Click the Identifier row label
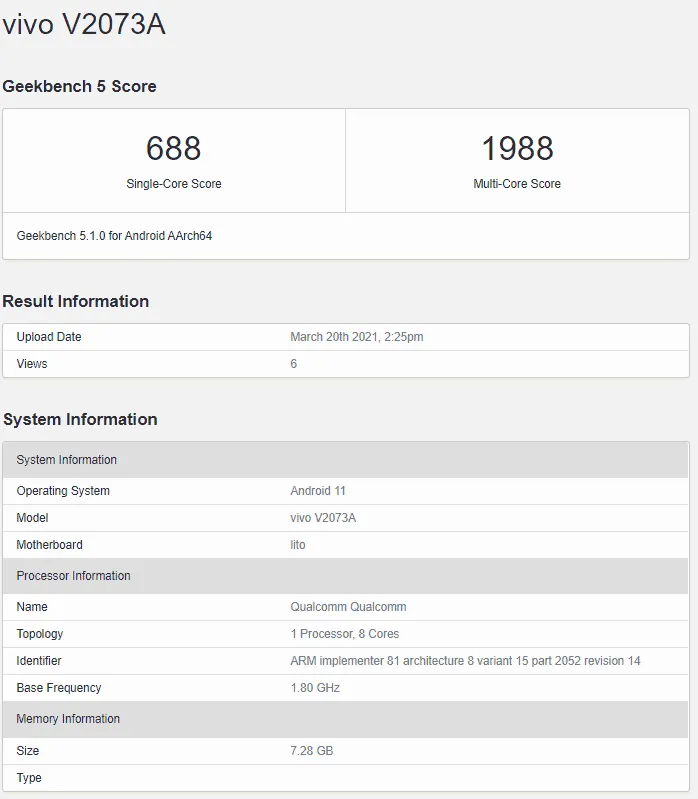The image size is (698, 799). click(39, 661)
